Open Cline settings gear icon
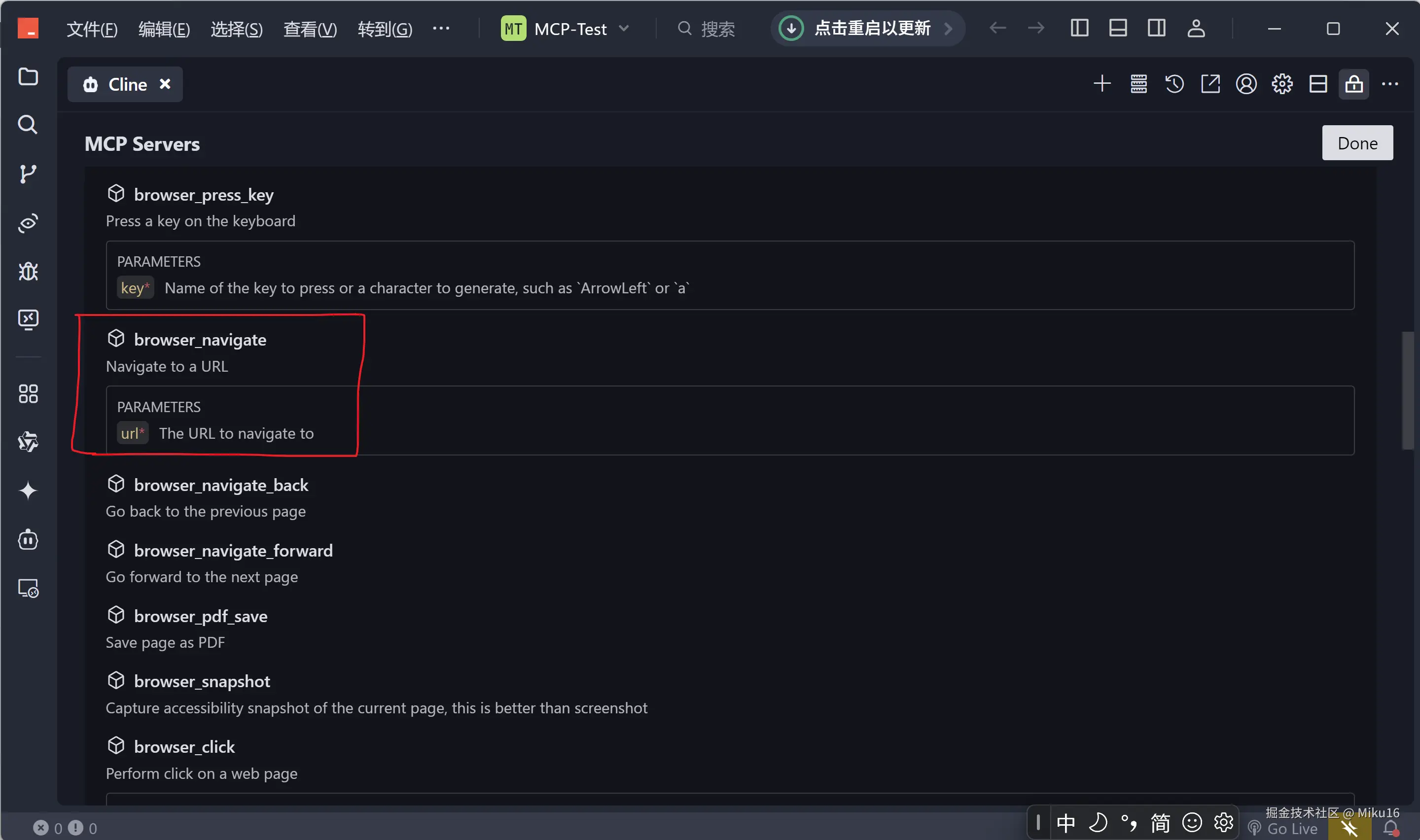The height and width of the screenshot is (840, 1420). tap(1282, 84)
